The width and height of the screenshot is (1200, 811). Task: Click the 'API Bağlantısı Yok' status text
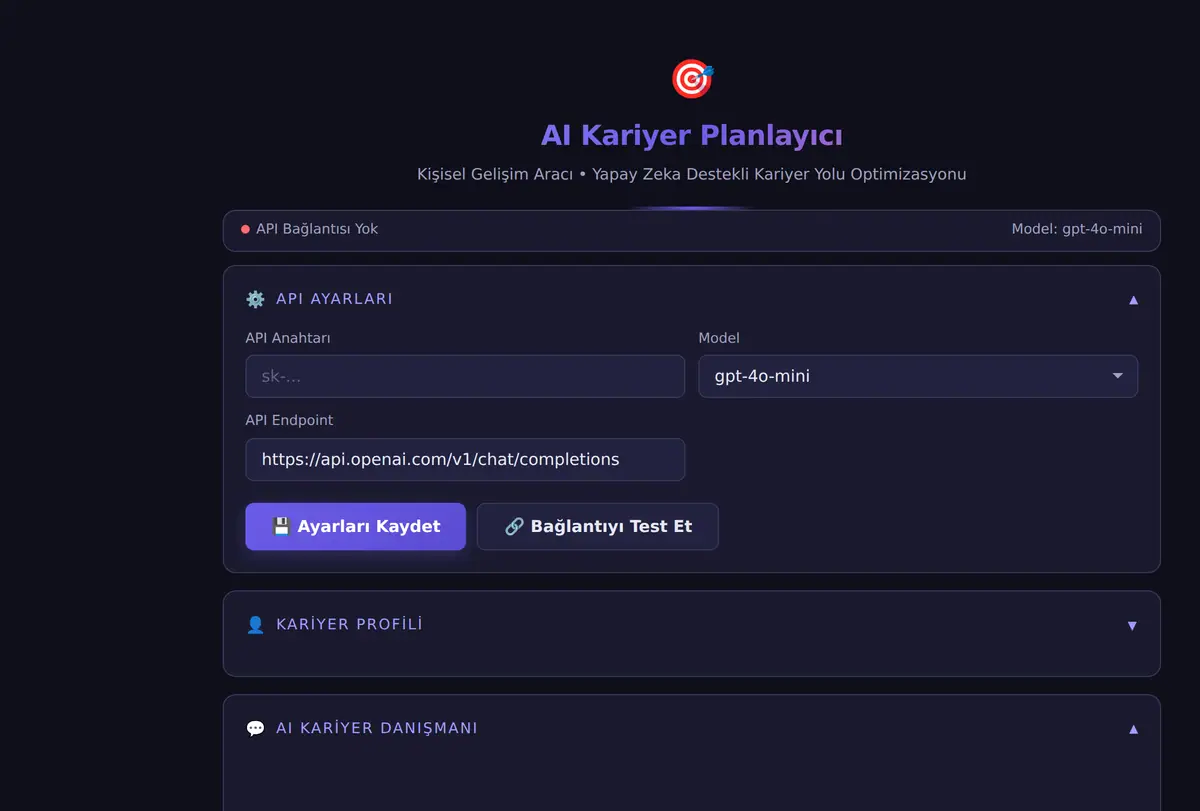[x=317, y=229]
